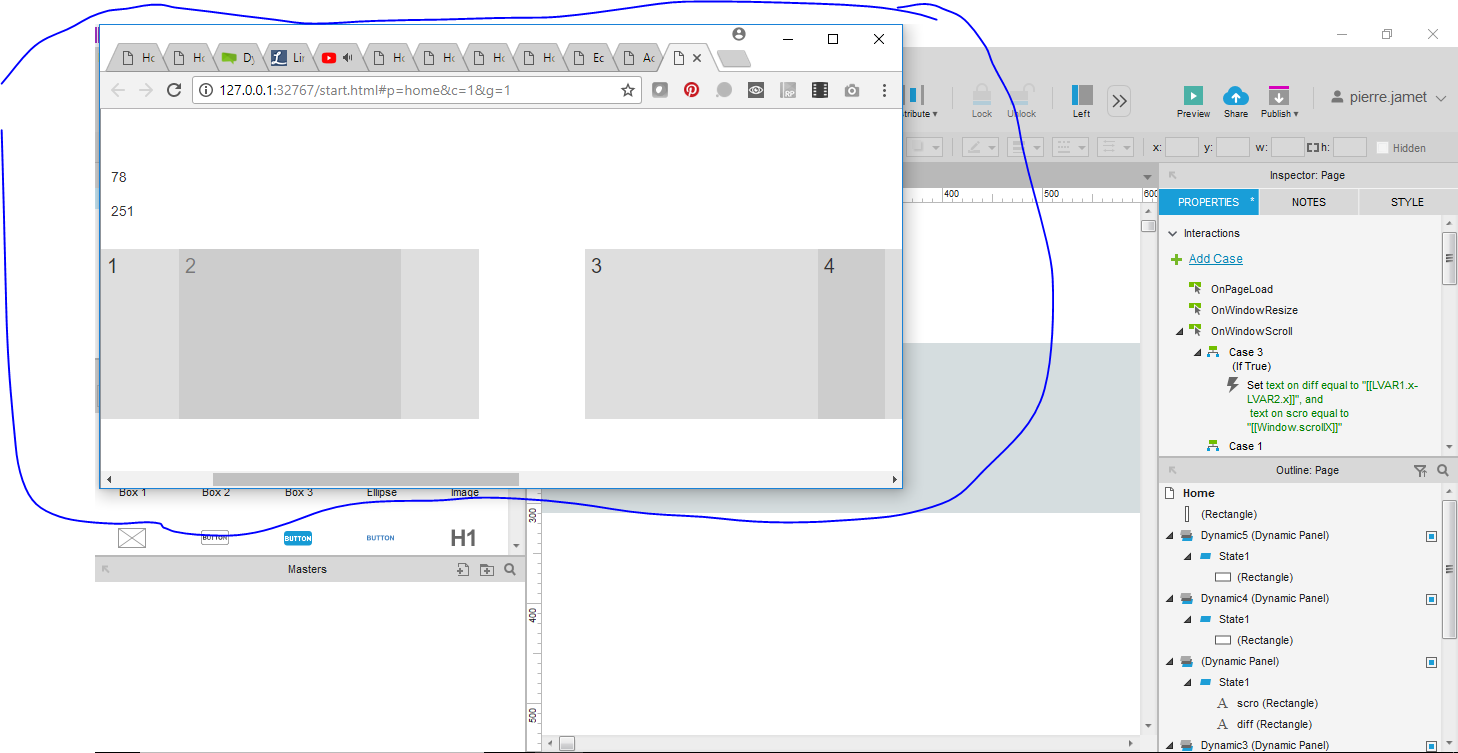
Task: Click the green Preview icon
Action: (x=1192, y=96)
